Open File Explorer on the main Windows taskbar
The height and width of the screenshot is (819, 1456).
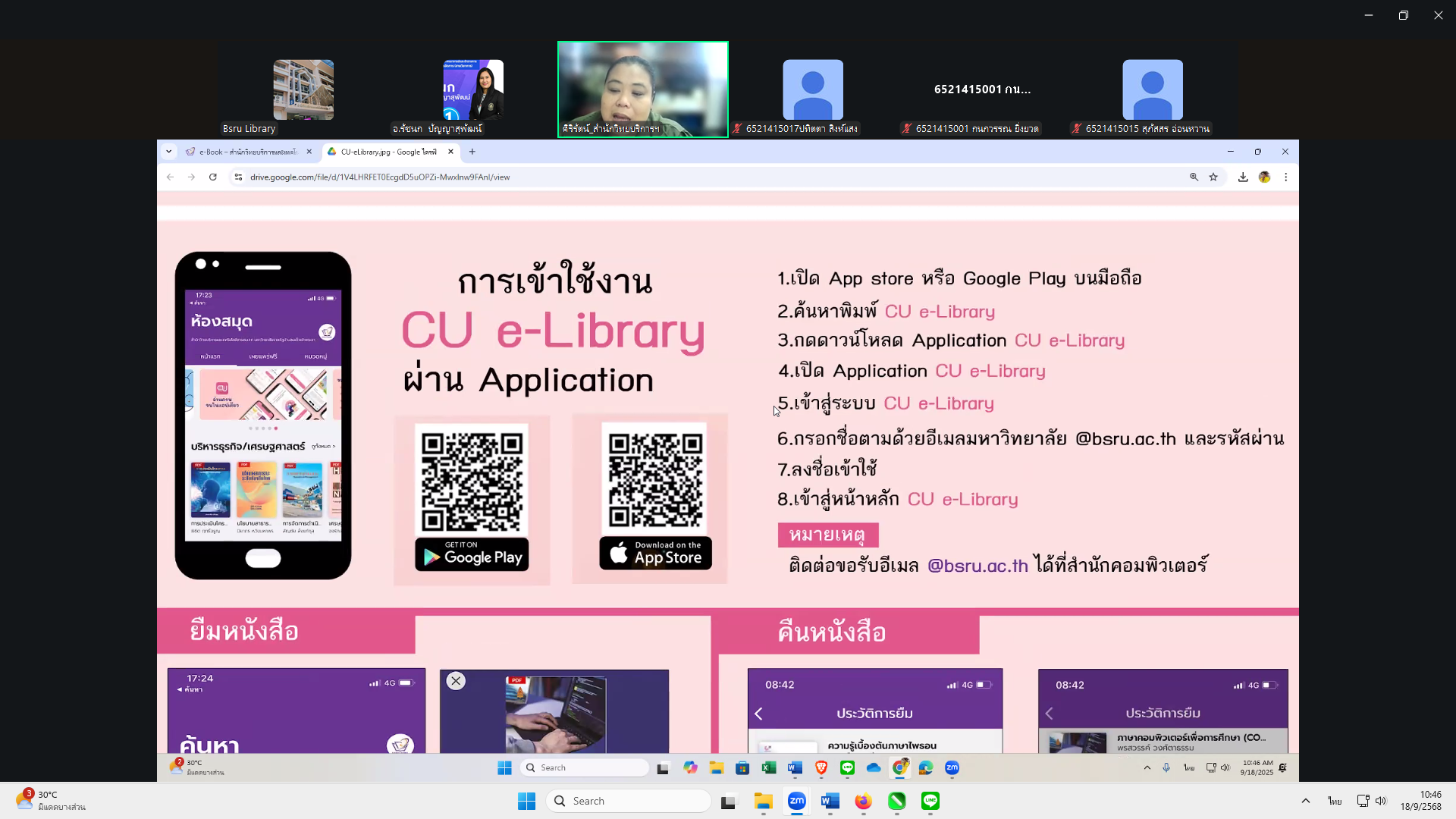[763, 801]
